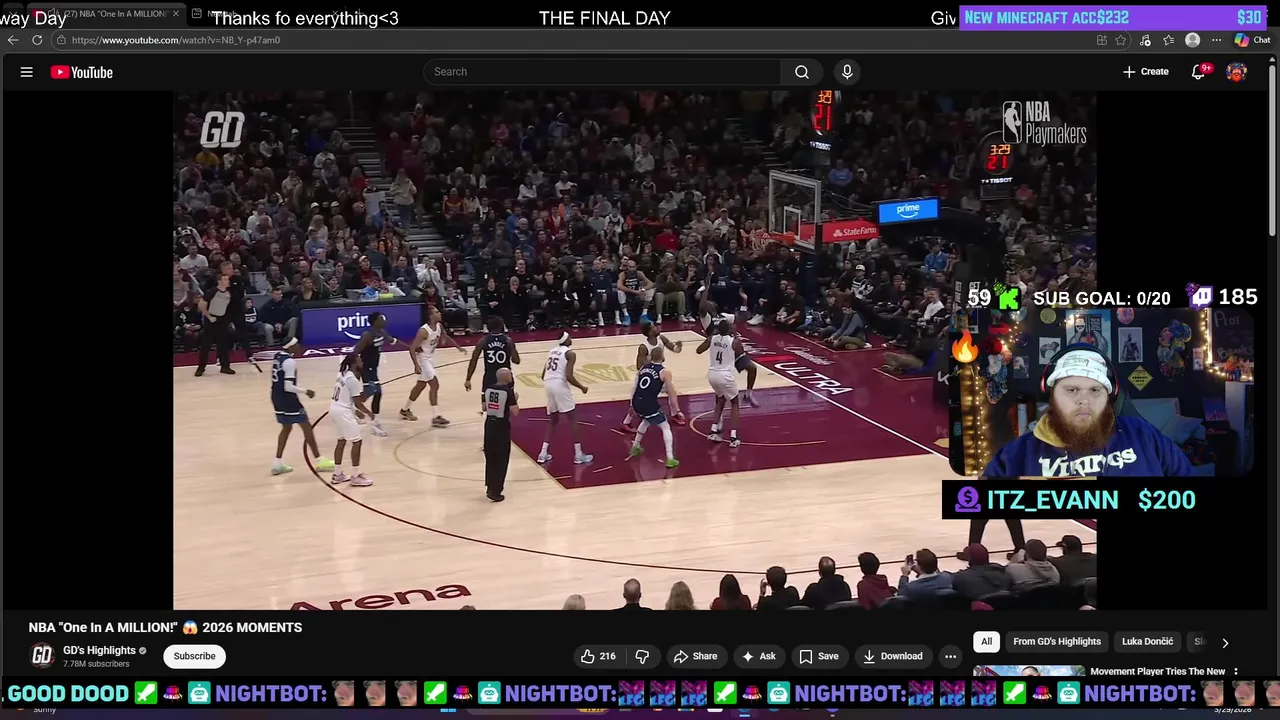
Task: Click the video player to pause
Action: [x=634, y=350]
